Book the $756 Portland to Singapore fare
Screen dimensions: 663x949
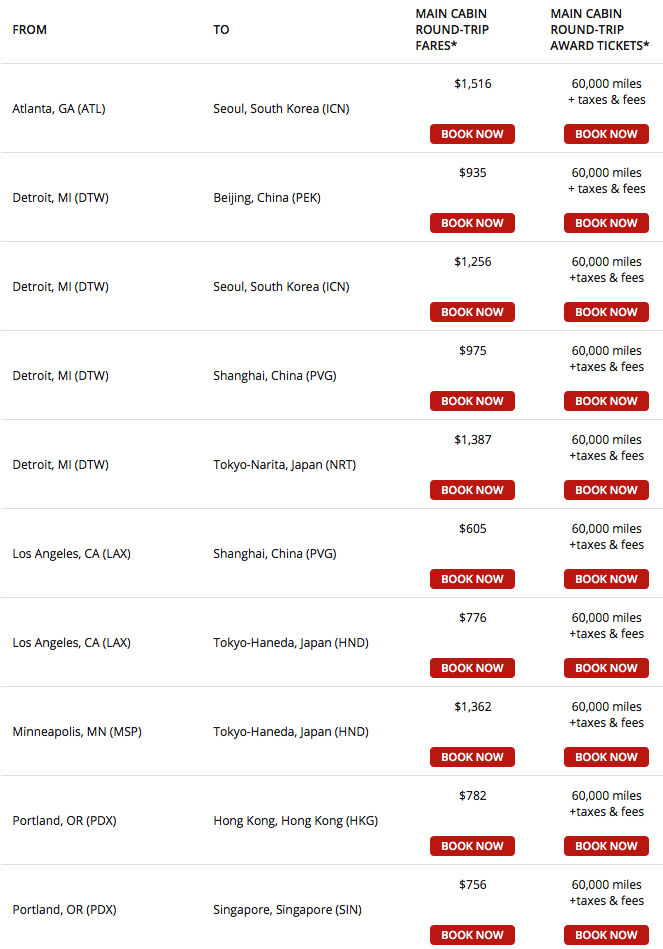click(x=472, y=935)
